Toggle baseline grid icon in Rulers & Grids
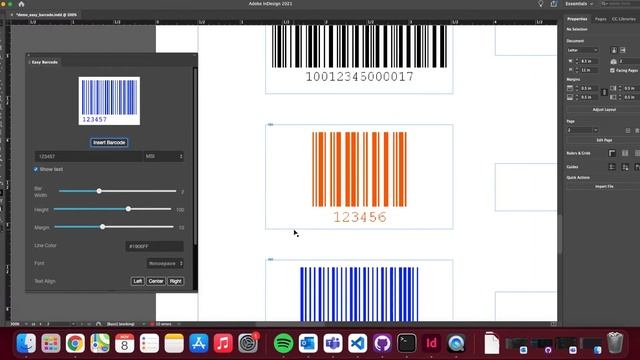Viewport: 640px width, 360px height. point(625,153)
